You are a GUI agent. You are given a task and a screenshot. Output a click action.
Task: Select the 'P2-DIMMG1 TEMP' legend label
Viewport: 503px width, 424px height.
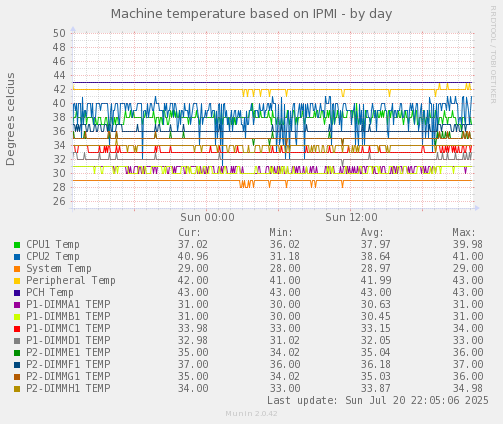click(68, 376)
